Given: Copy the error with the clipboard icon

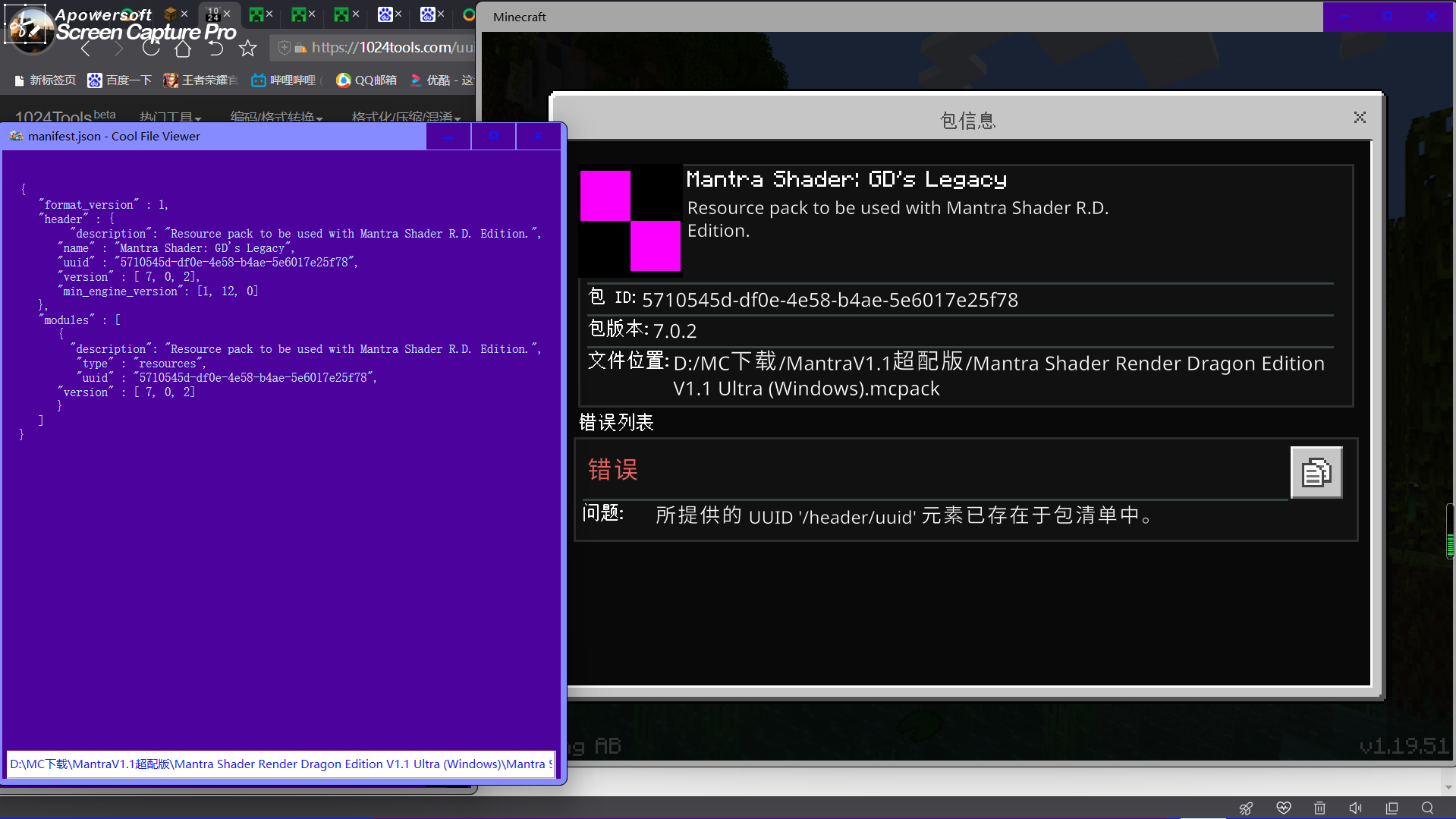Looking at the screenshot, I should click(1316, 472).
